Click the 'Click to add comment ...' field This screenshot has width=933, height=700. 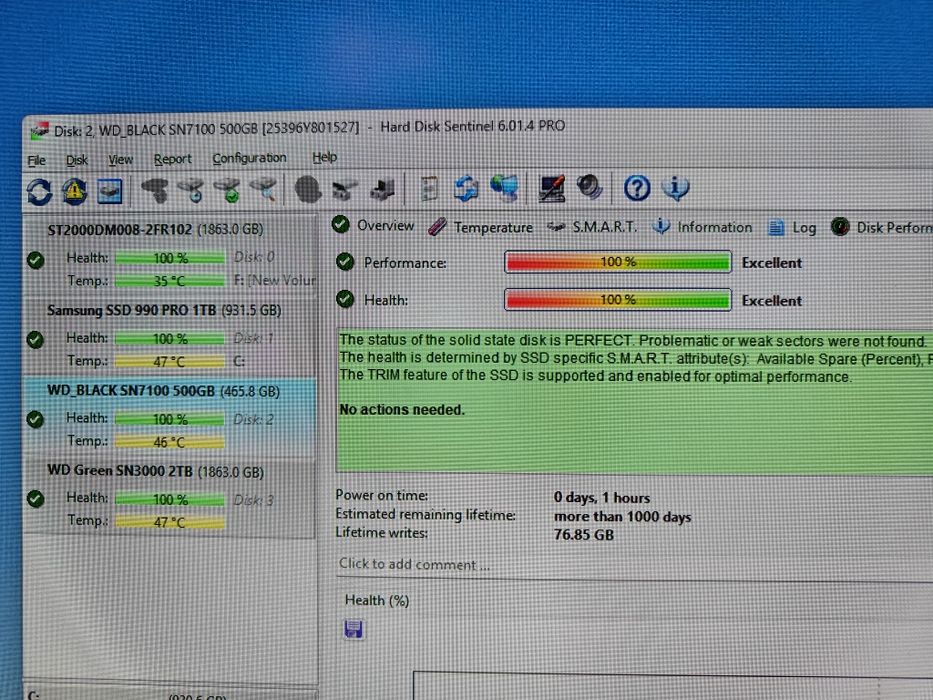[x=634, y=564]
